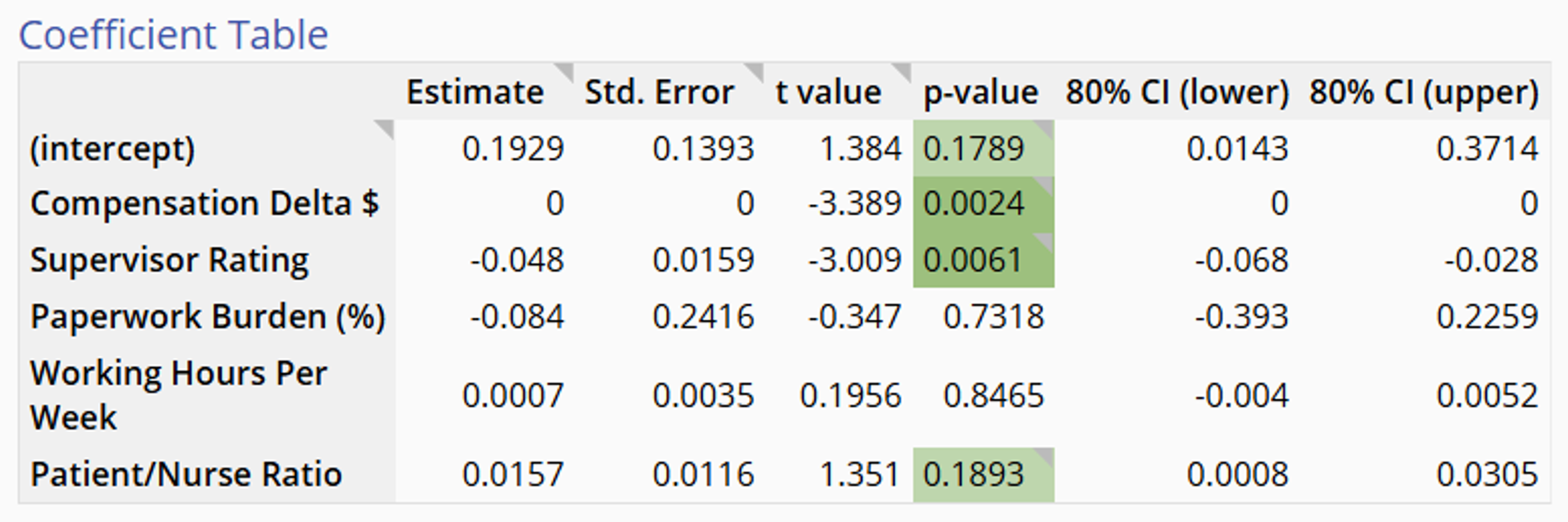Select the CI lower value -0.004
The height and width of the screenshot is (522, 1568).
click(x=1242, y=395)
